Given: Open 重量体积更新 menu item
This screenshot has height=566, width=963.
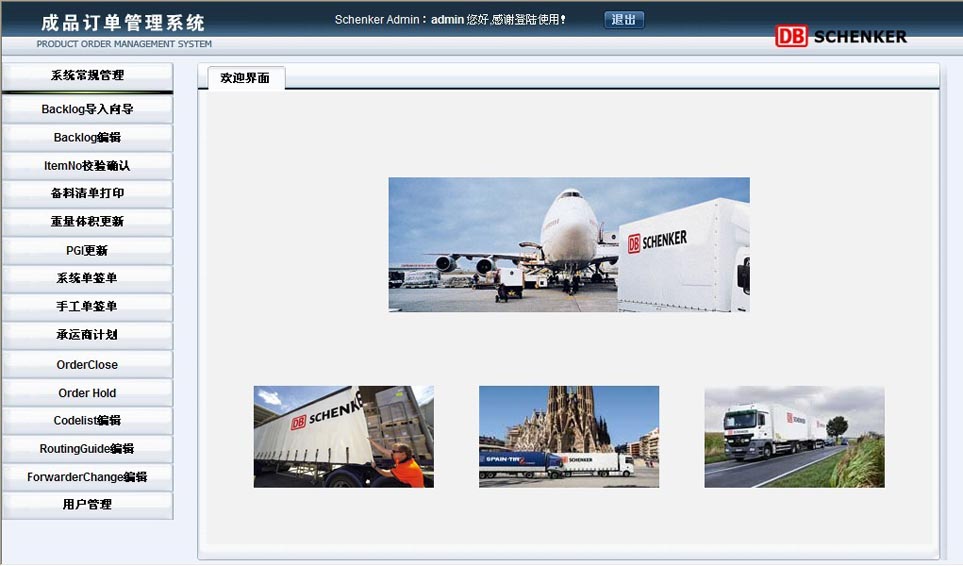Looking at the screenshot, I should coord(87,222).
